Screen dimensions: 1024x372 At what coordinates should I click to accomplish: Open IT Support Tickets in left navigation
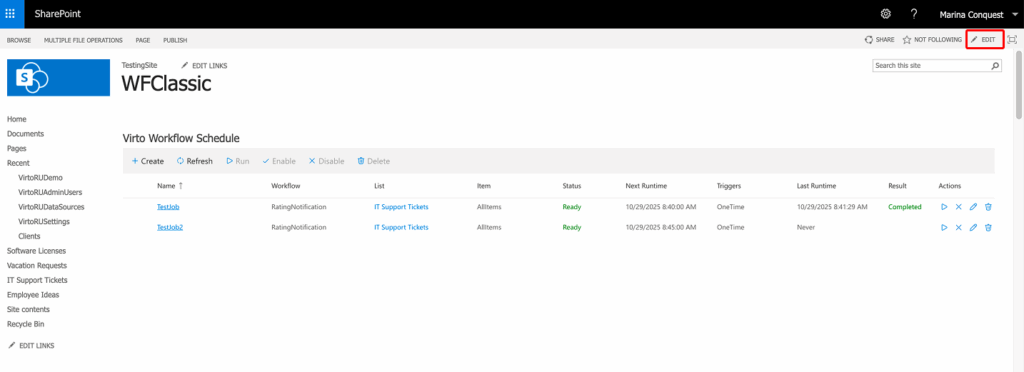coord(37,280)
